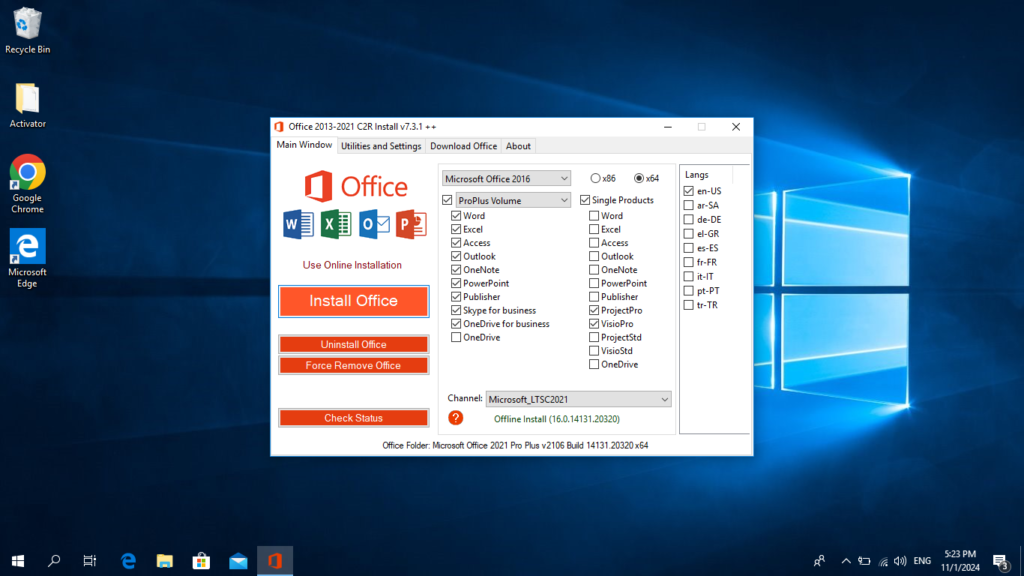Go to the Download Office tab
Viewport: 1024px width, 576px height.
pos(463,146)
